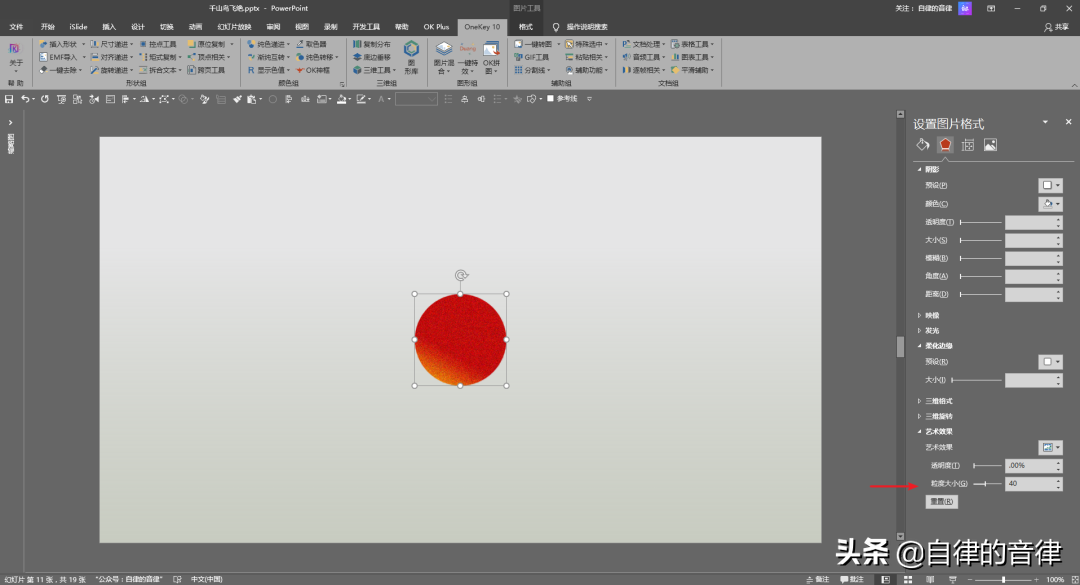Screen dimensions: 1080x585
Task: Click the 粒度大小 value field showing 40
Action: pyautogui.click(x=1028, y=484)
